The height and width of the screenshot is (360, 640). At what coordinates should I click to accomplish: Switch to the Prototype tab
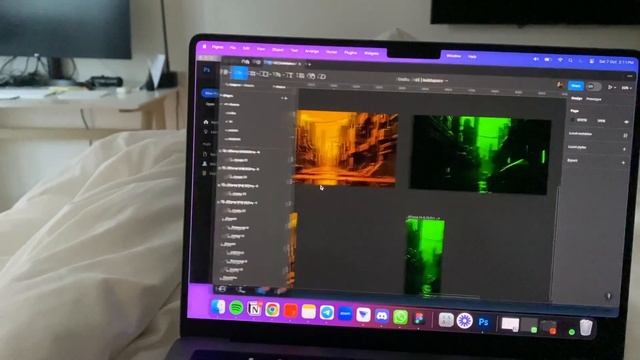pyautogui.click(x=594, y=99)
